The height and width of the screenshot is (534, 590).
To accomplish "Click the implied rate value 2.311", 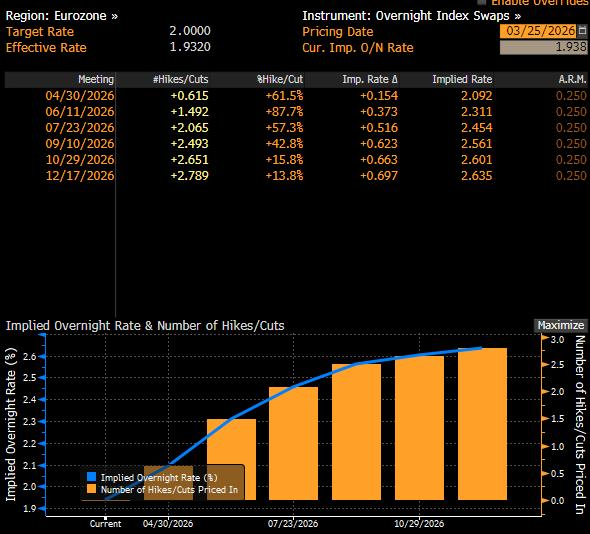I will [x=477, y=111].
